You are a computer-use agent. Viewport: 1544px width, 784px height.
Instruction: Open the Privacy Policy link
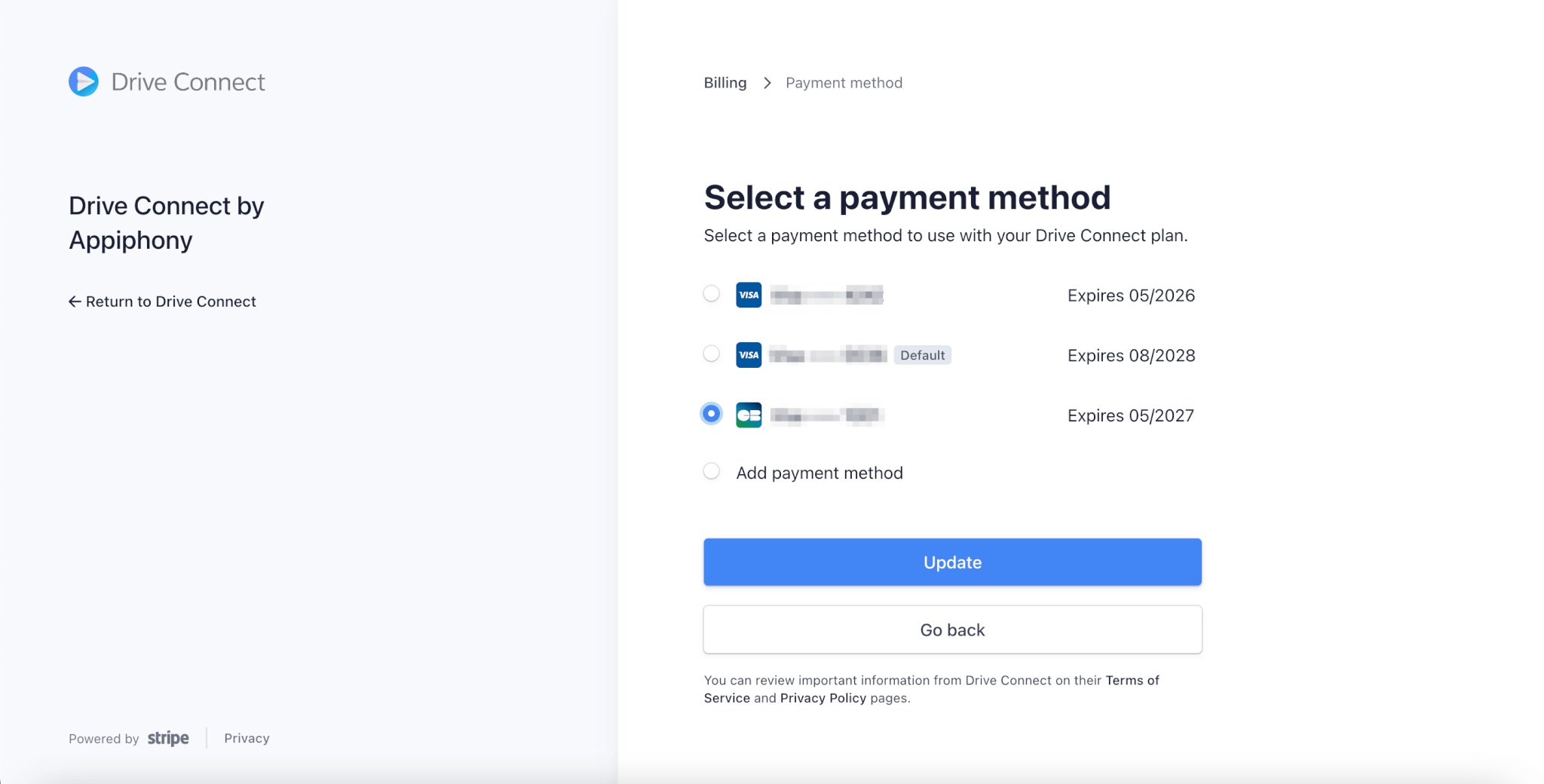[823, 698]
